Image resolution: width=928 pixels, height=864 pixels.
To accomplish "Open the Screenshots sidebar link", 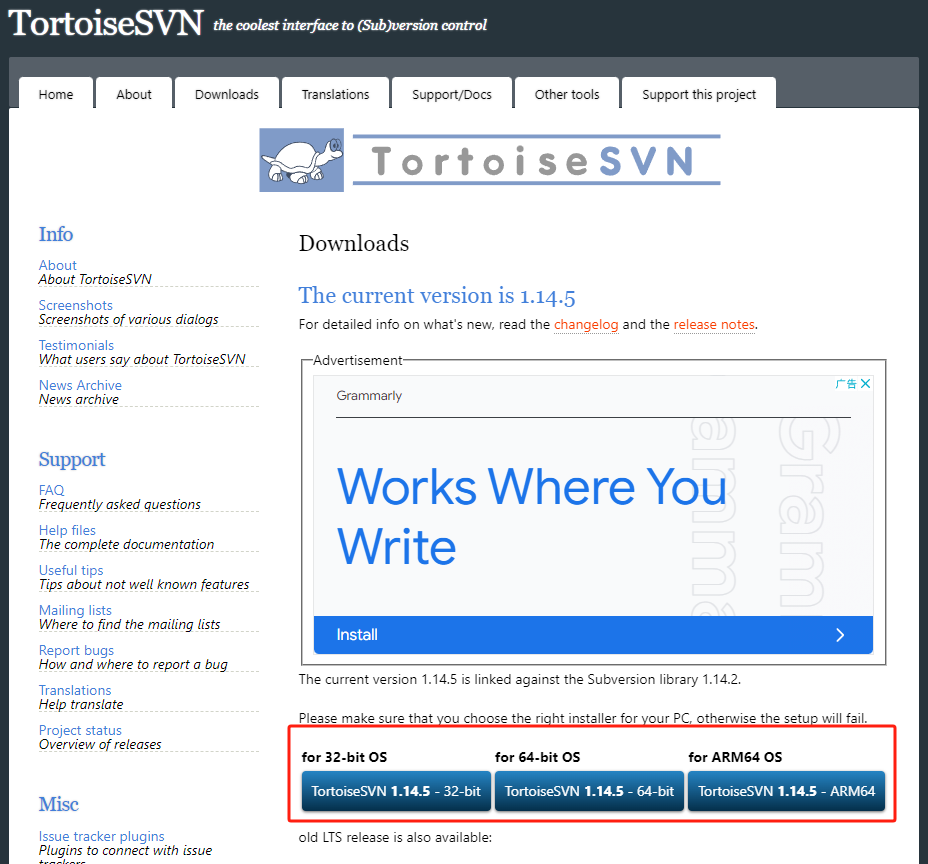I will (75, 305).
